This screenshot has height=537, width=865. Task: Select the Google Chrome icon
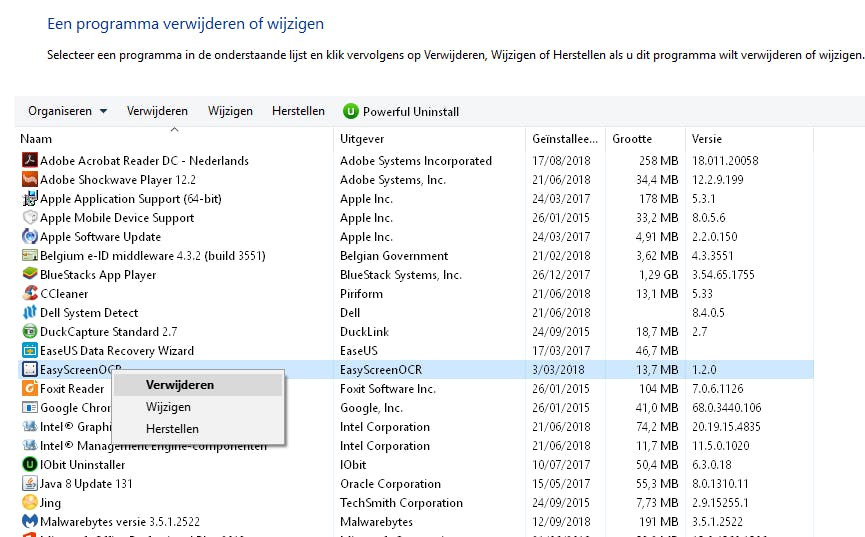29,407
